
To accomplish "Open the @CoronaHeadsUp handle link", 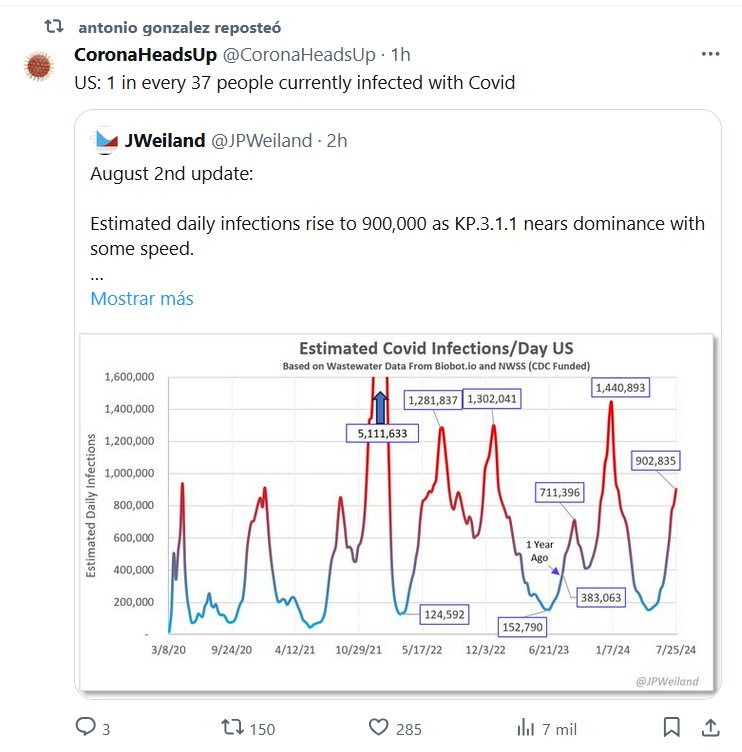I will [x=297, y=54].
